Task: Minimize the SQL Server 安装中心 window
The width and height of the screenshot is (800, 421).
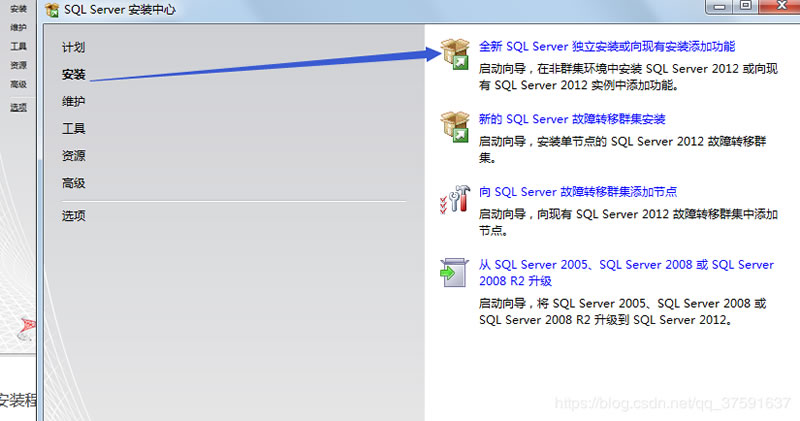Action: point(718,7)
